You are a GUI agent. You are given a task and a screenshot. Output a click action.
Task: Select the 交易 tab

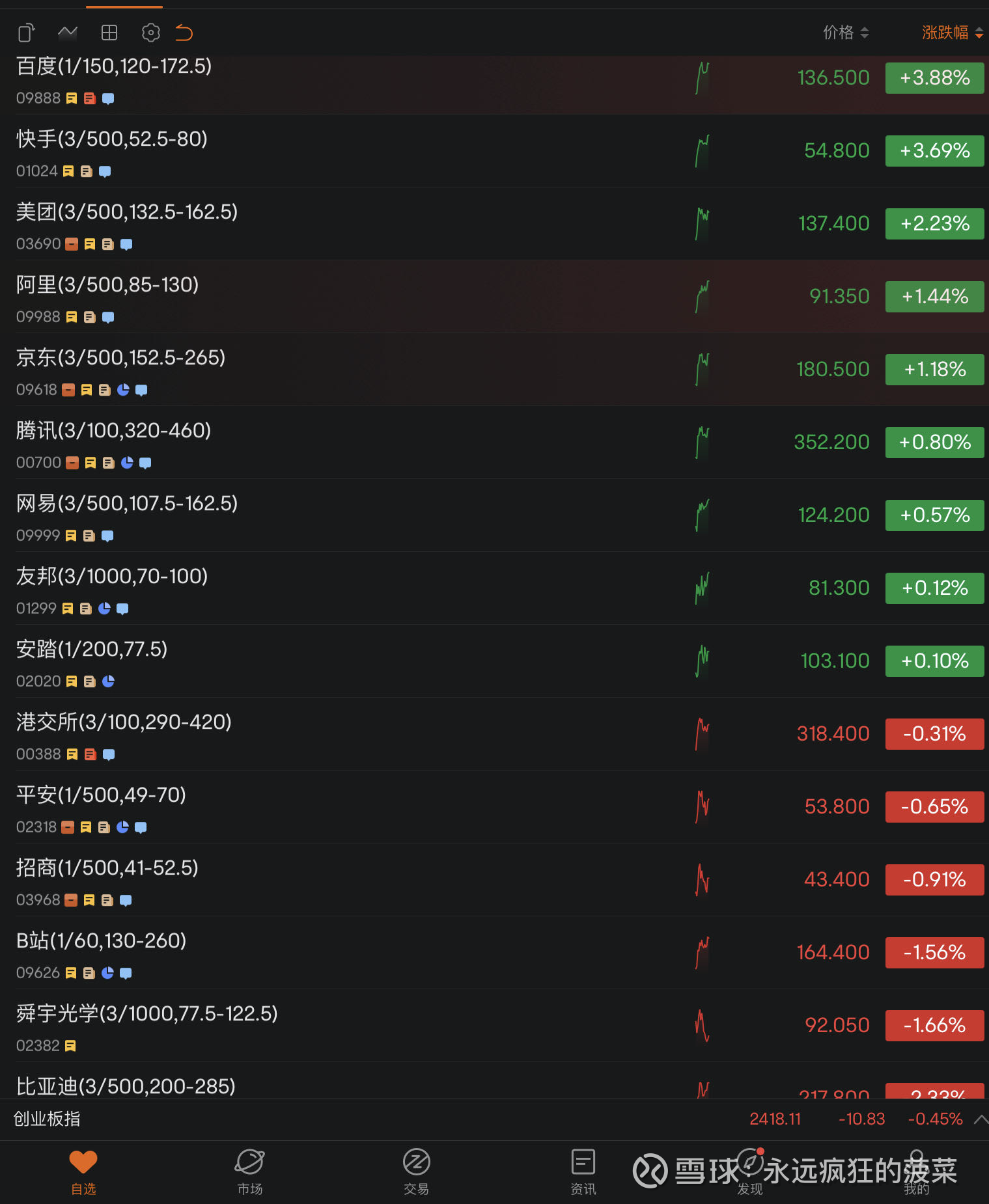(x=416, y=1170)
